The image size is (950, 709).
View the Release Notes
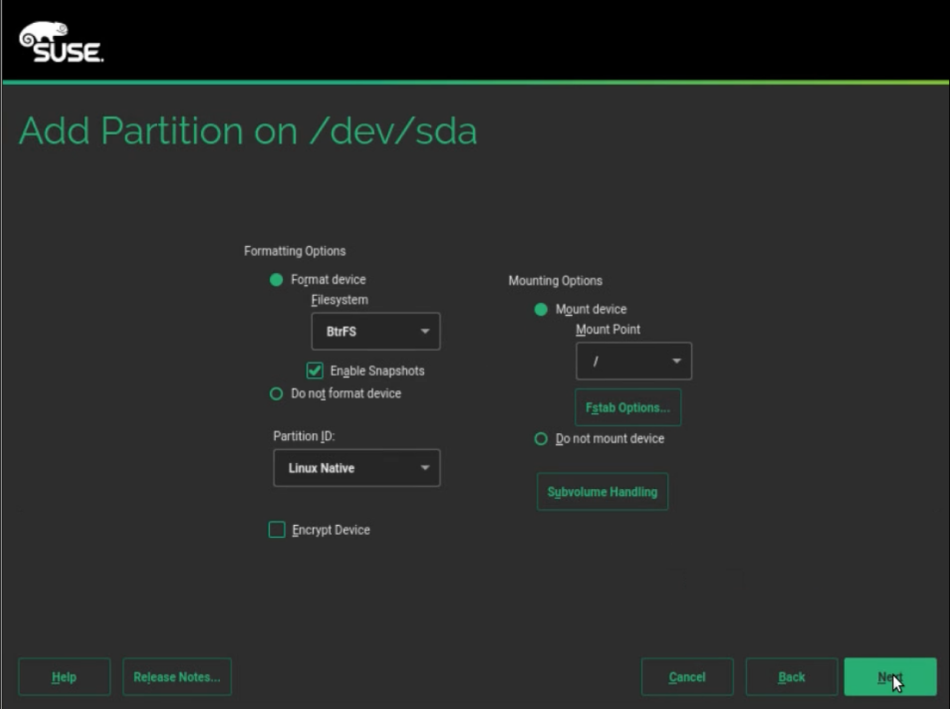pos(177,677)
